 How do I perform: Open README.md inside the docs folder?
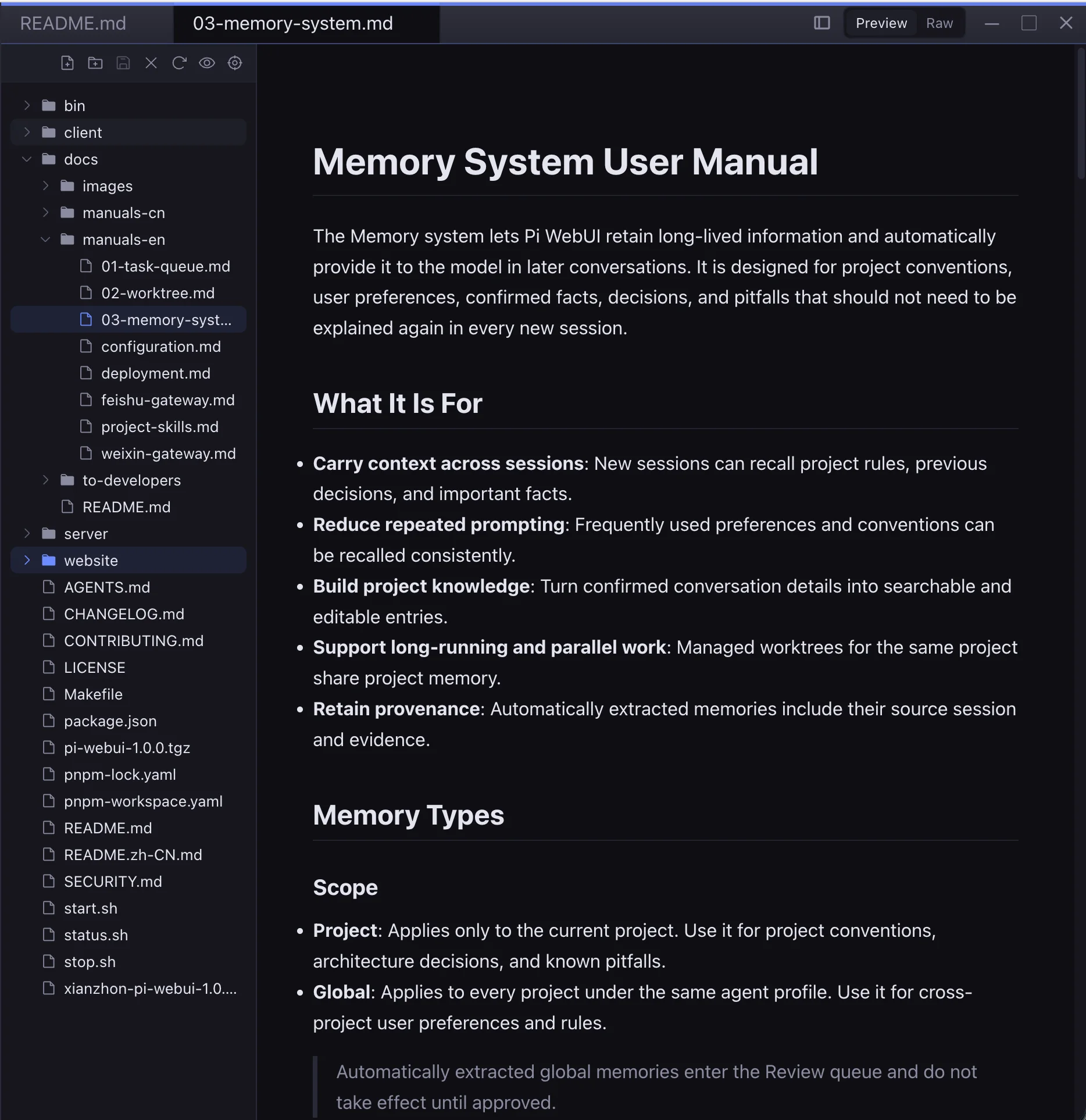coord(128,507)
